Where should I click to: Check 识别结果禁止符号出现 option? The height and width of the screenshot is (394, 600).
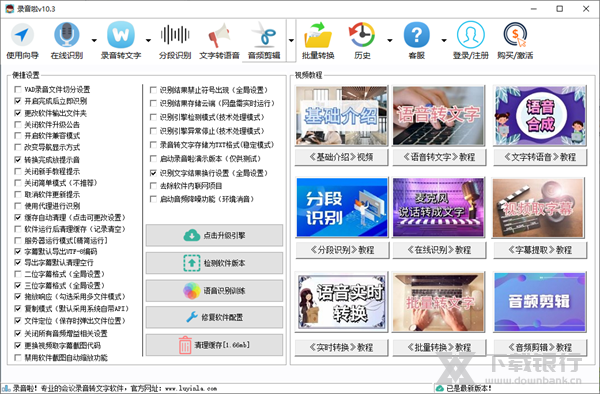click(x=153, y=90)
